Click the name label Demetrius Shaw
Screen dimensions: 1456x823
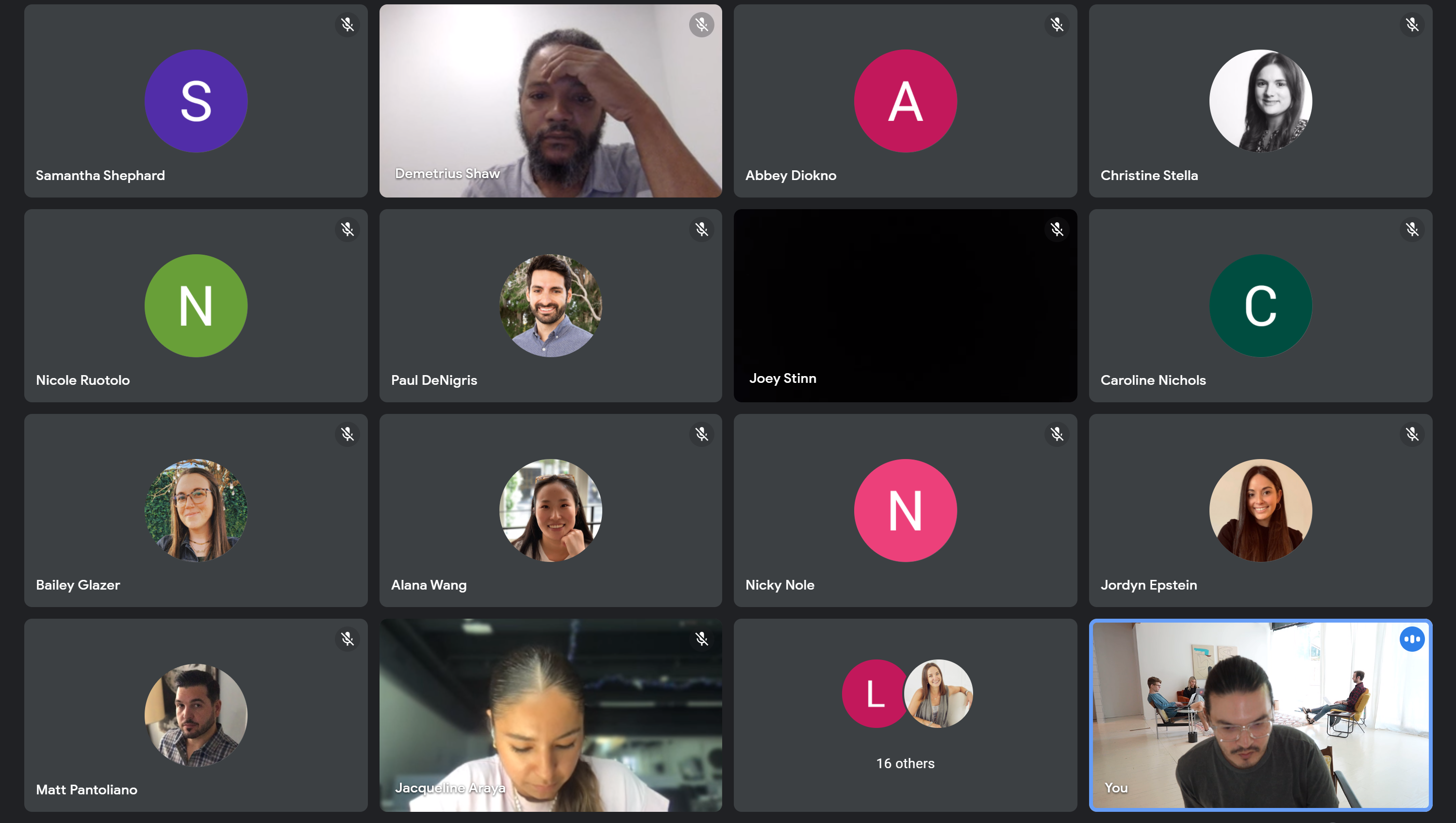pos(447,174)
